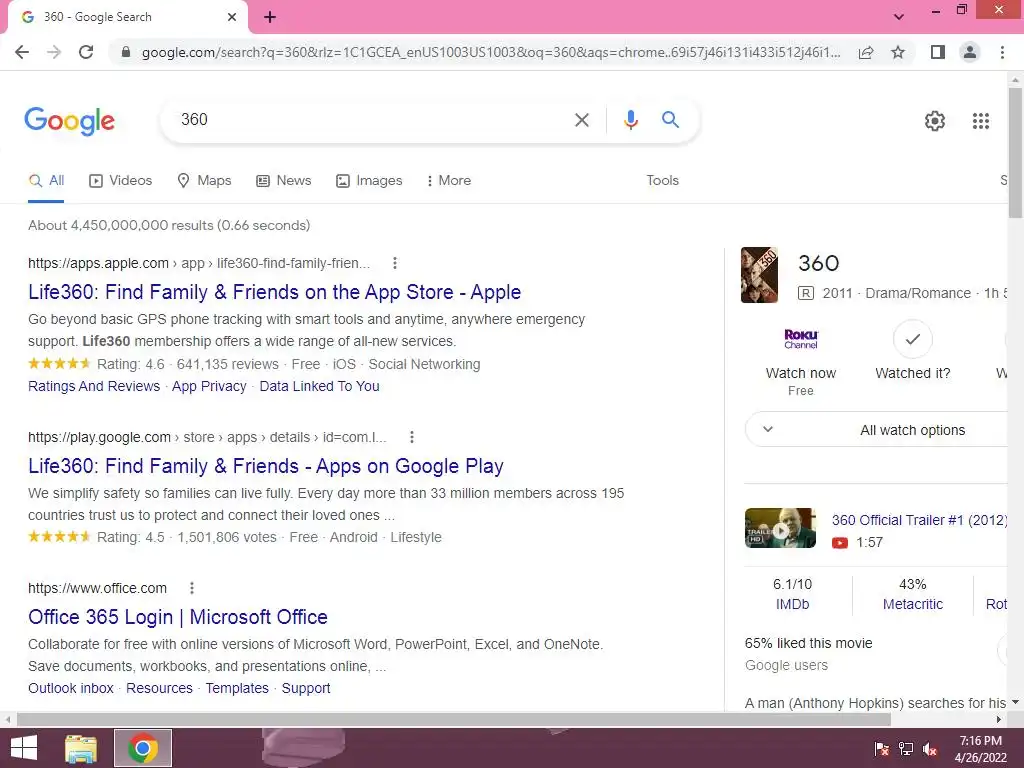This screenshot has height=768, width=1024.
Task: Open options for the play.google.com result
Action: click(411, 437)
